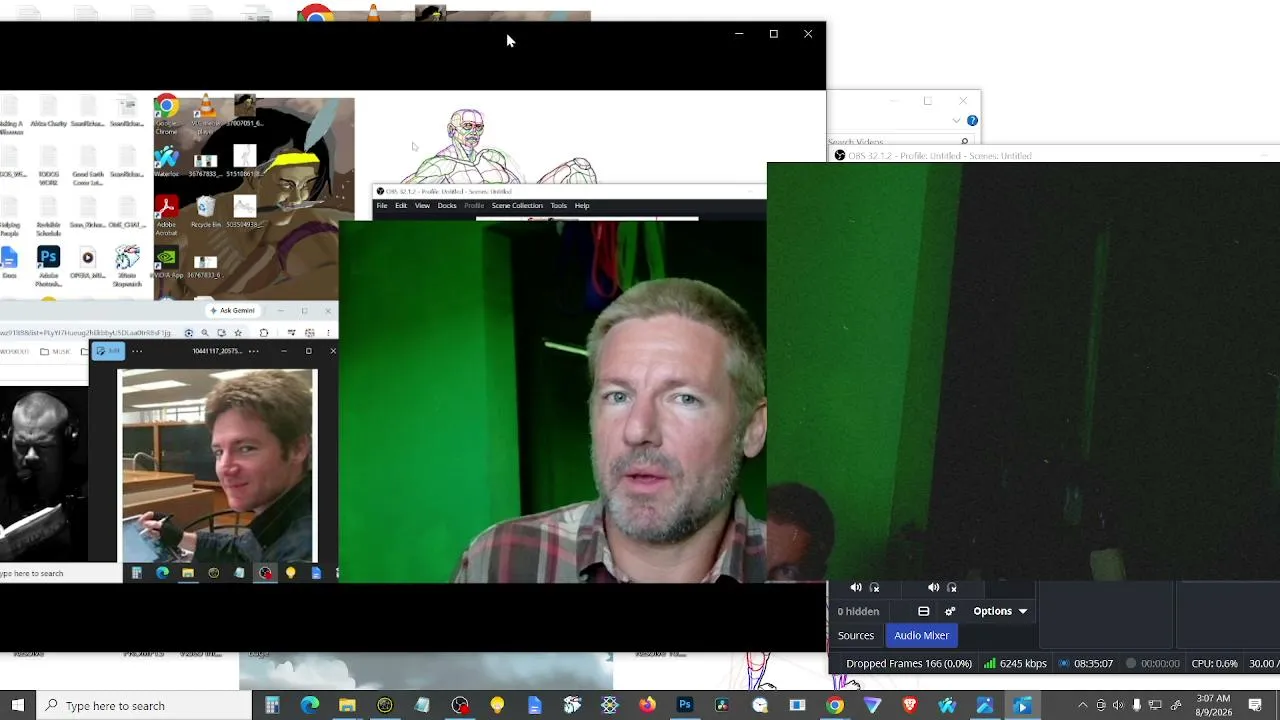Click the man's photo in image viewer
Viewport: 1280px width, 720px height.
pyautogui.click(x=218, y=465)
